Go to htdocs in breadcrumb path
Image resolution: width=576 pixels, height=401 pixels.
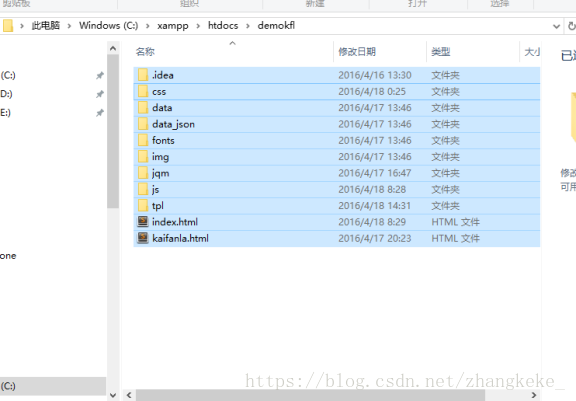click(x=223, y=26)
